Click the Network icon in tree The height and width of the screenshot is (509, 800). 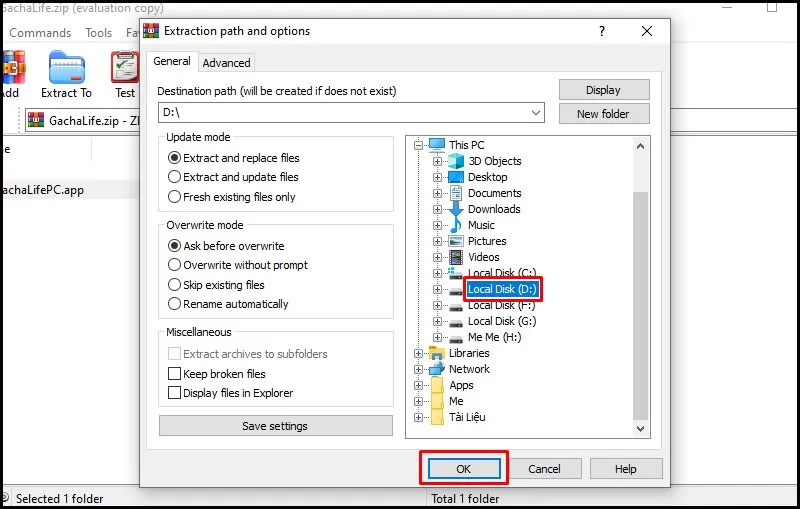coord(436,369)
